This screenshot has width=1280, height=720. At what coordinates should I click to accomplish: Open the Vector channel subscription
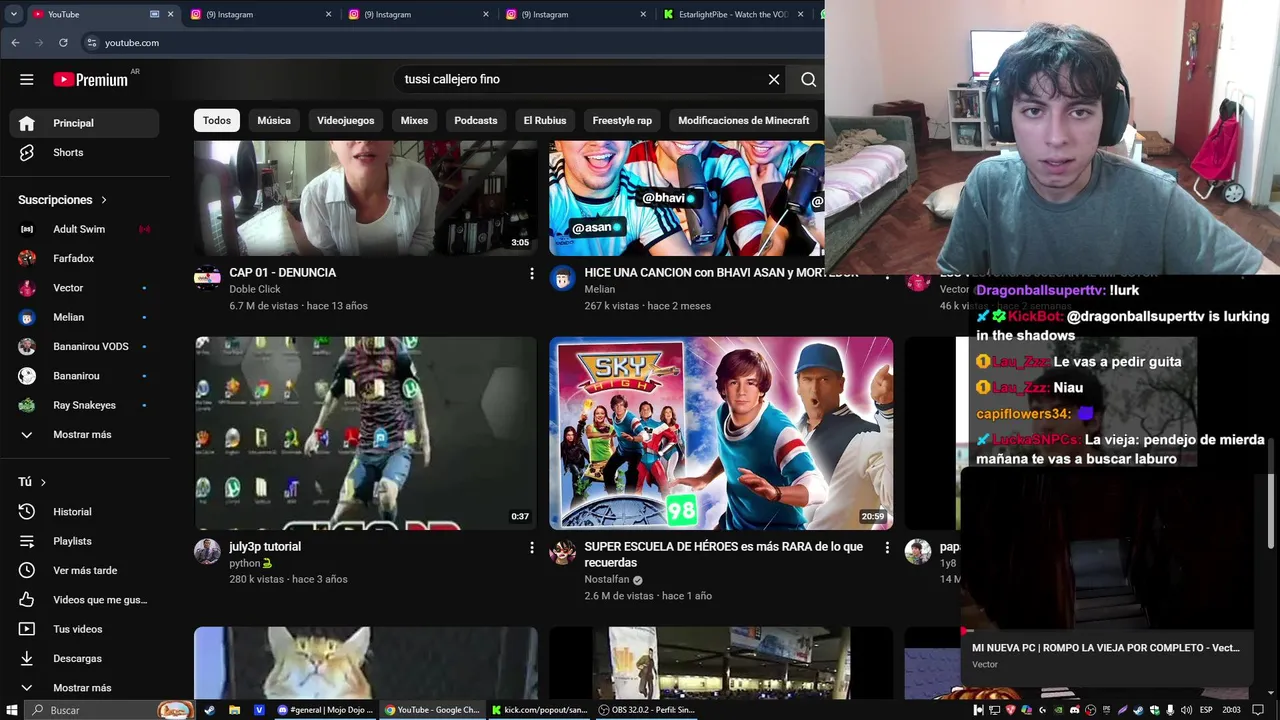(x=84, y=288)
